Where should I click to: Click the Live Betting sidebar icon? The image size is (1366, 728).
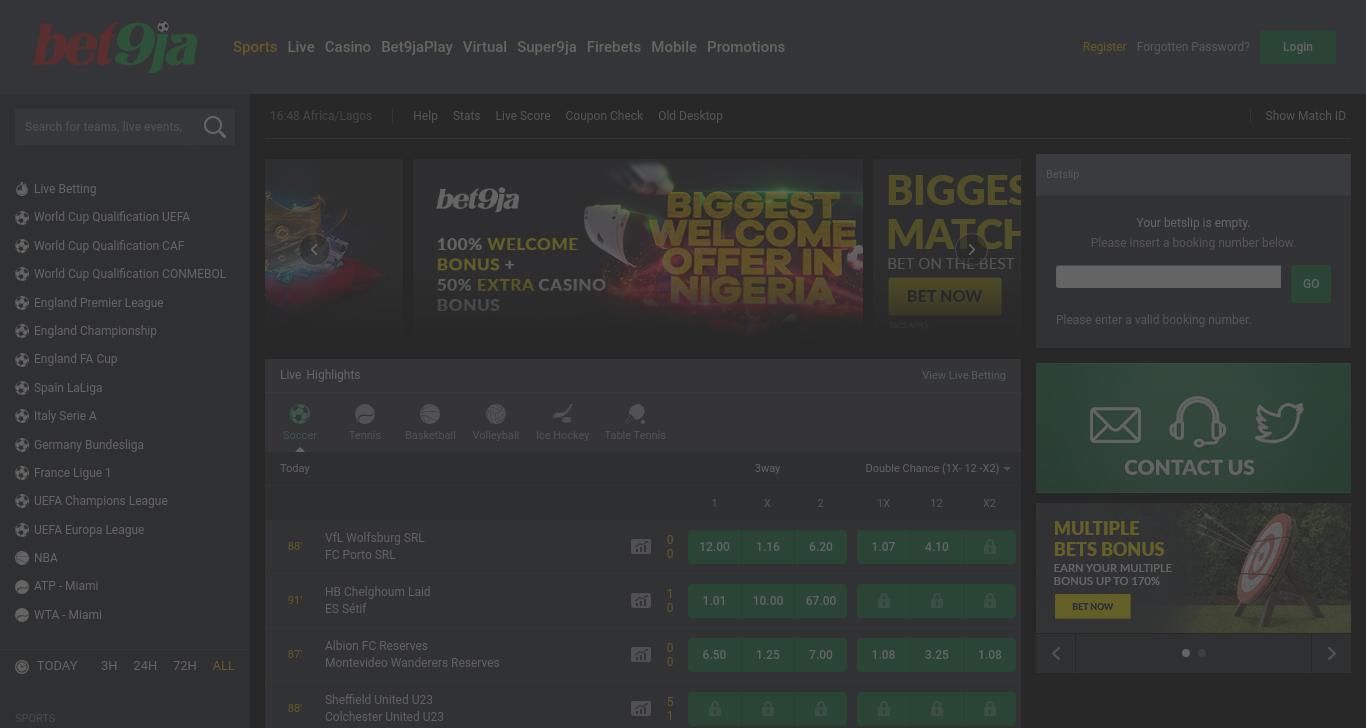(22, 189)
